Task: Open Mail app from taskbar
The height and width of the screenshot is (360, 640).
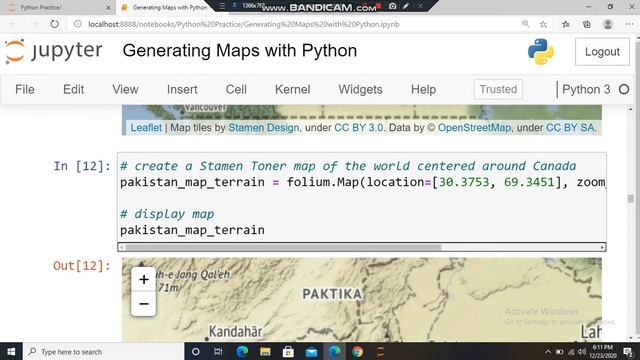Action: 311,351
